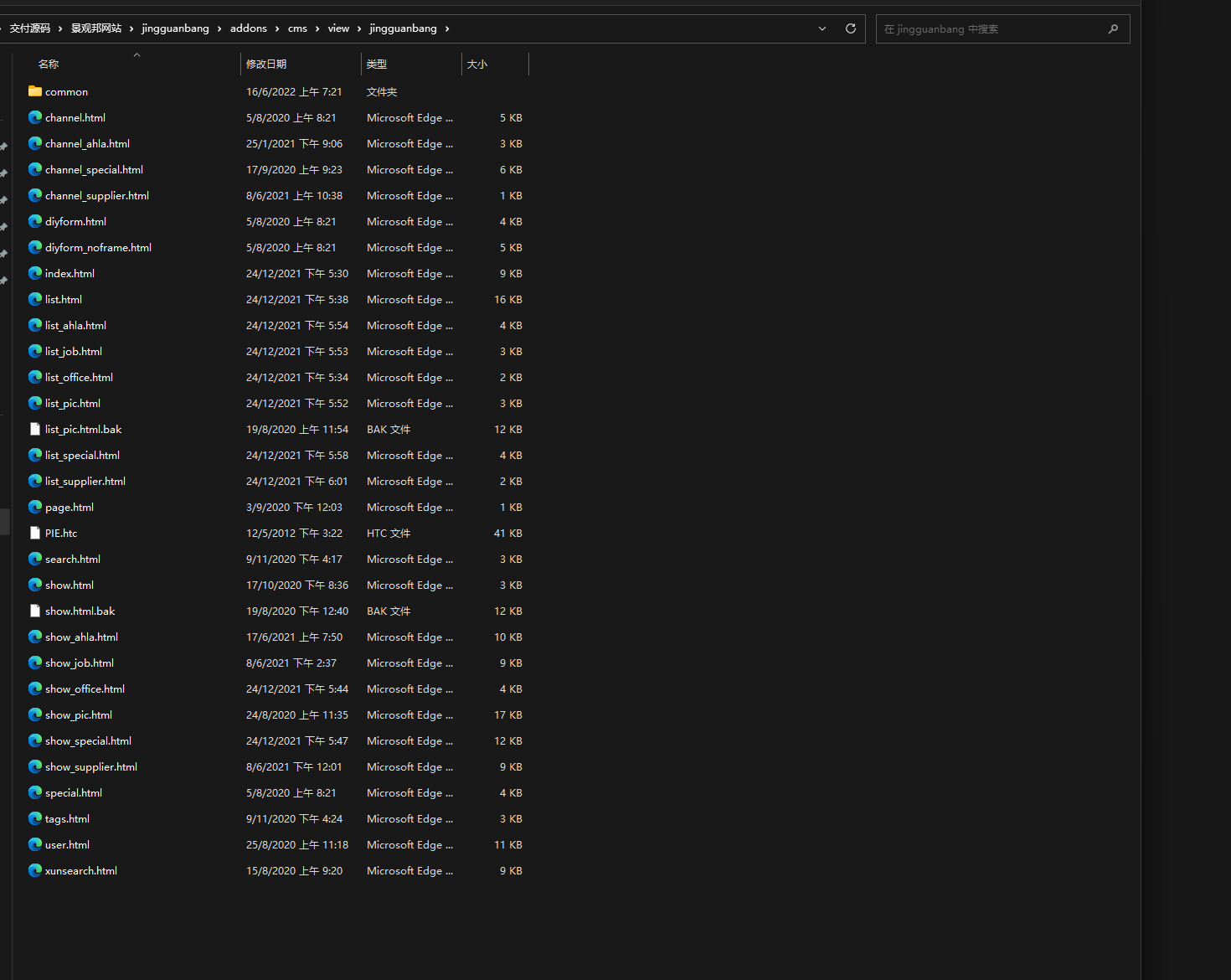Select file name list_supplier.html
1231x980 pixels.
pos(85,481)
